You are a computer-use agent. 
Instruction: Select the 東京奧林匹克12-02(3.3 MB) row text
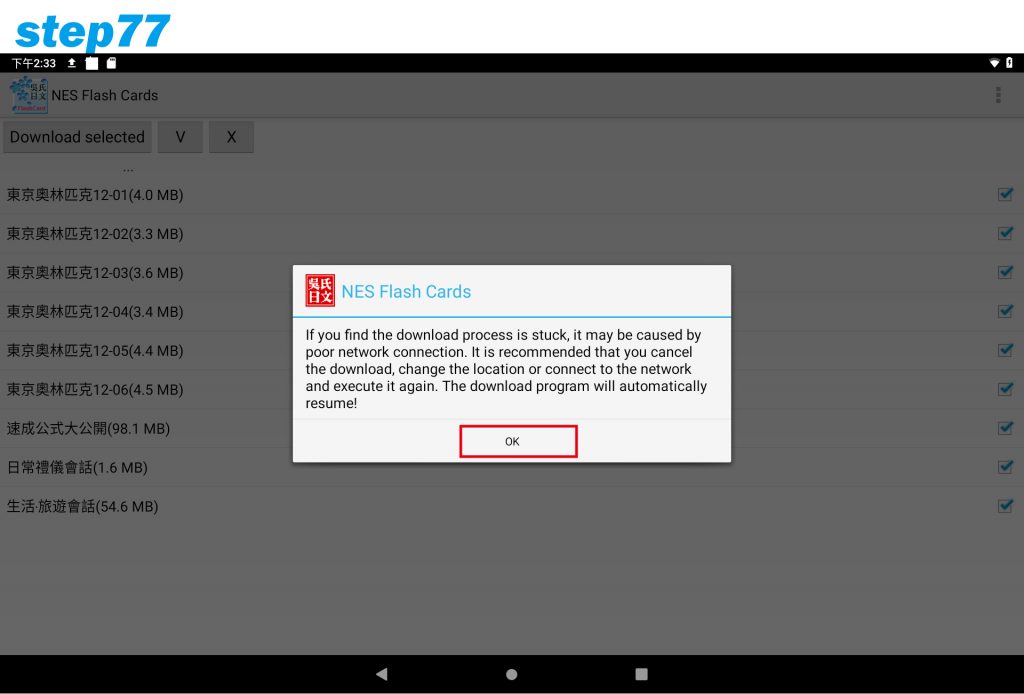[95, 234]
